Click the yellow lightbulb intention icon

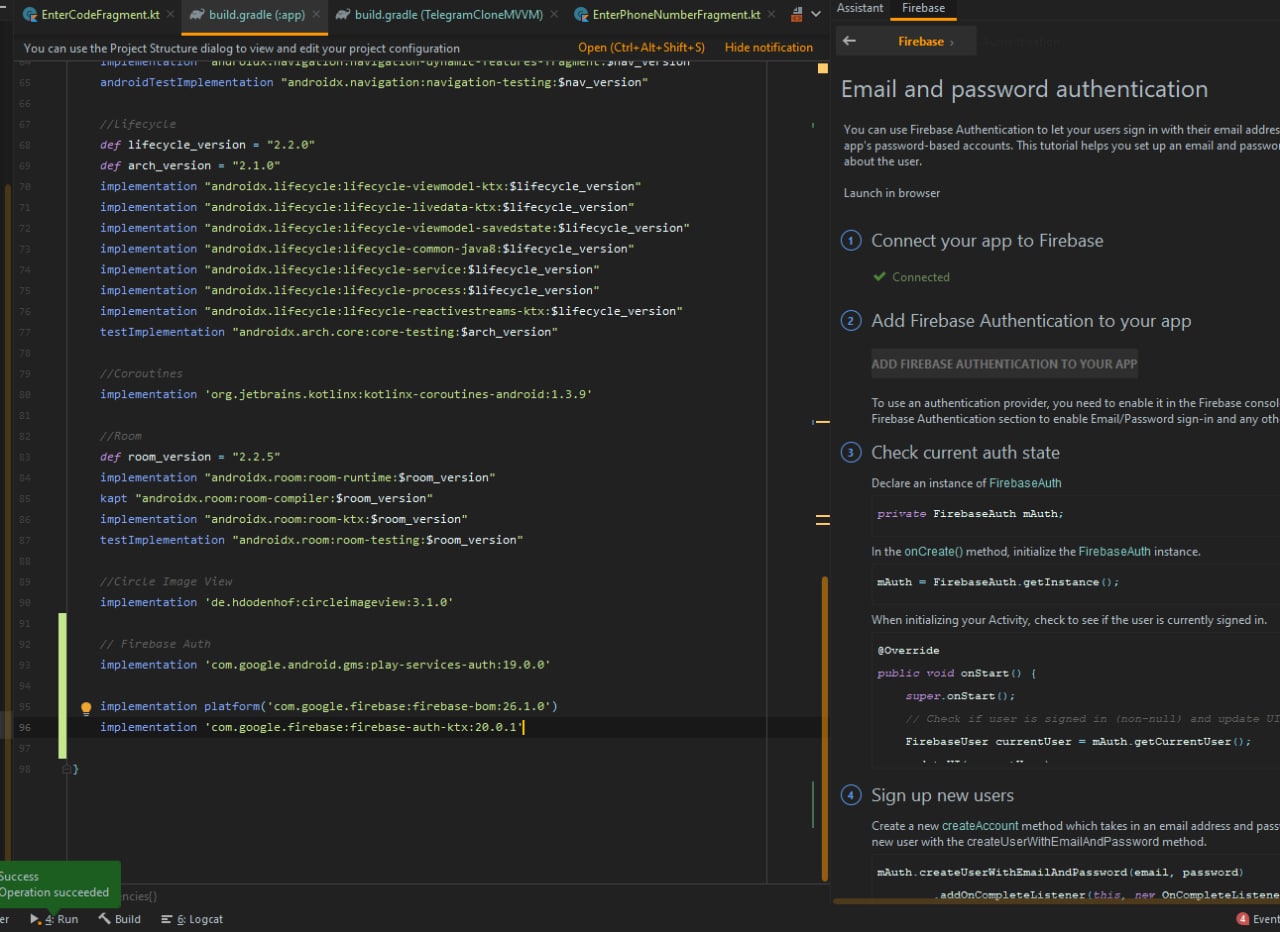point(86,708)
